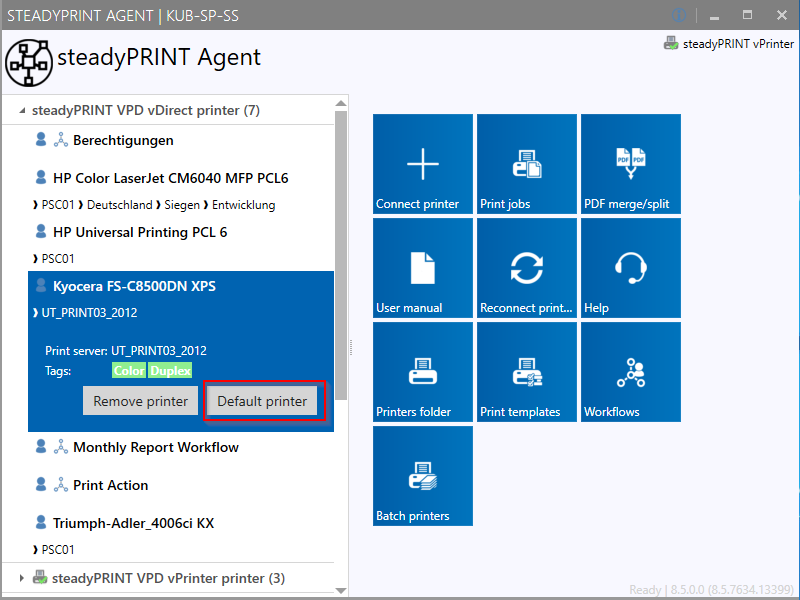Click the workflow icon beside Monthly Report Workflow

[61, 446]
